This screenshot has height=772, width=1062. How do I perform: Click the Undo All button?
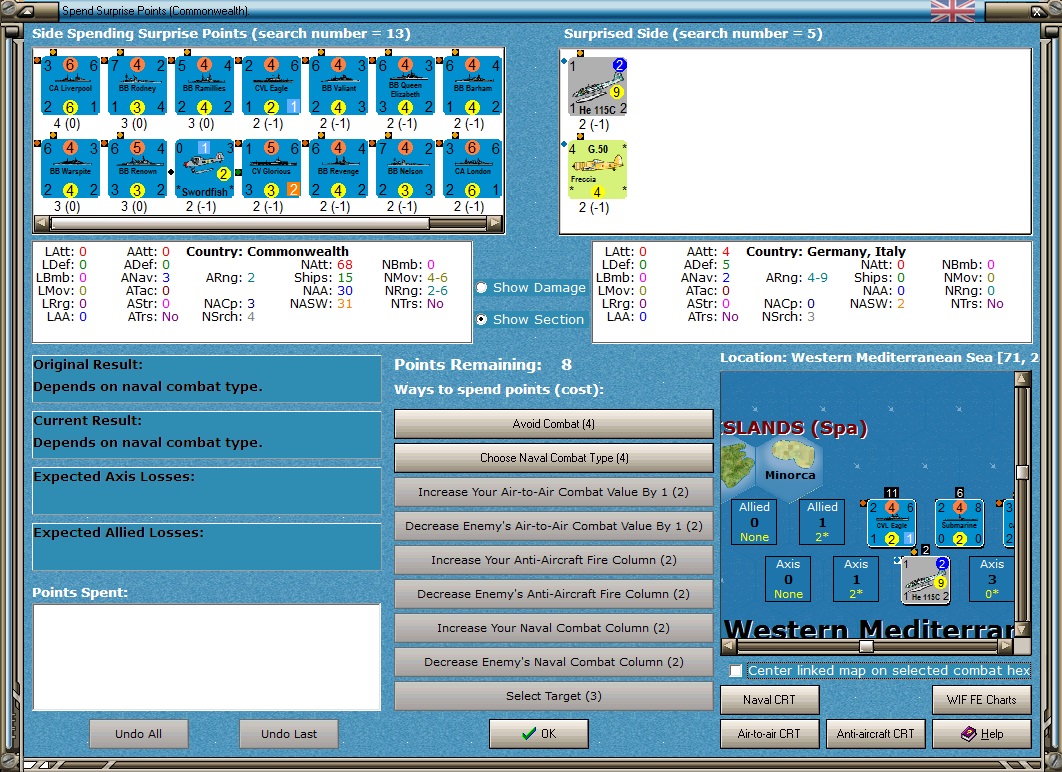click(138, 733)
